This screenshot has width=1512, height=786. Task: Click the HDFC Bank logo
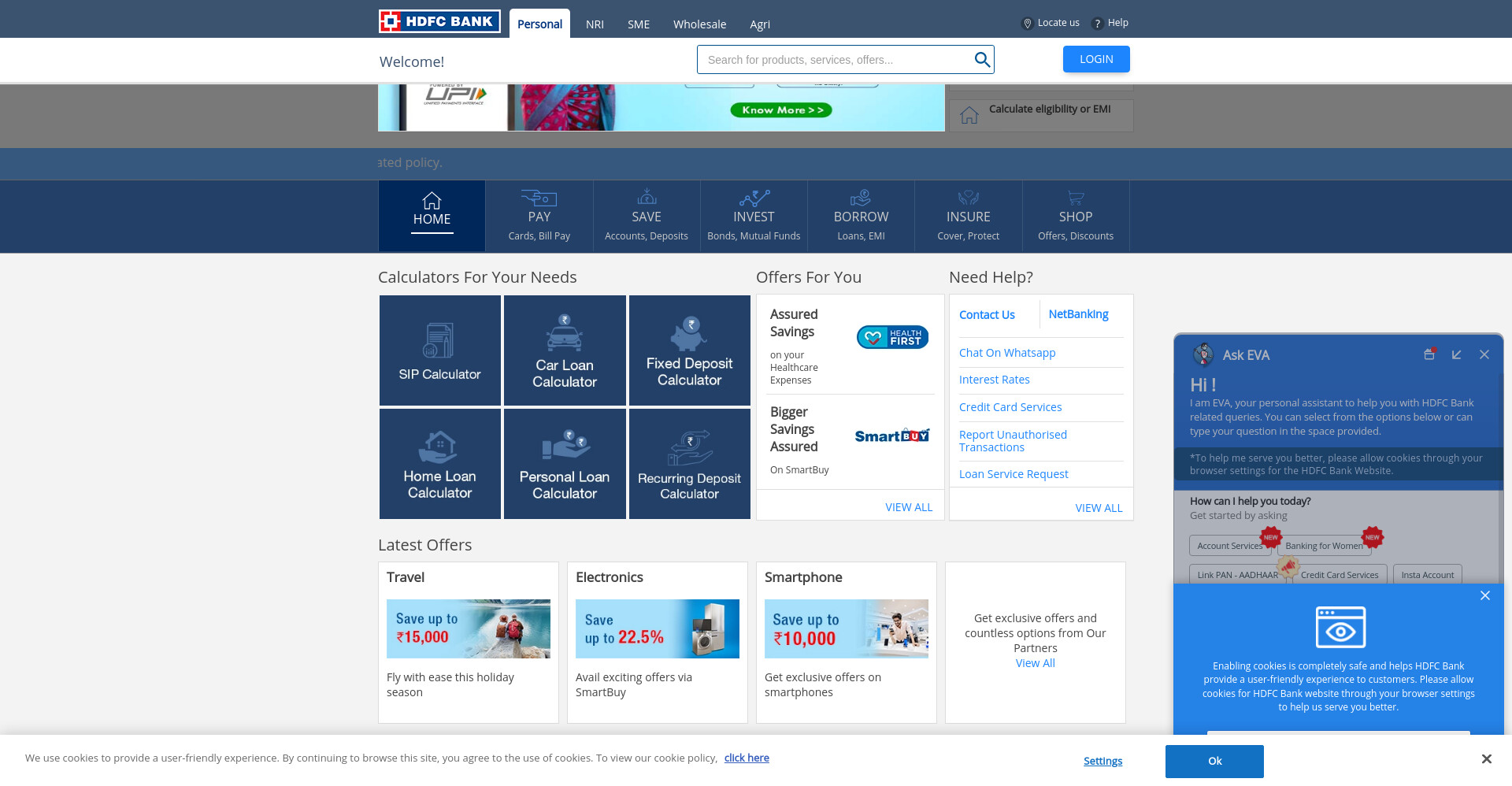tap(439, 21)
